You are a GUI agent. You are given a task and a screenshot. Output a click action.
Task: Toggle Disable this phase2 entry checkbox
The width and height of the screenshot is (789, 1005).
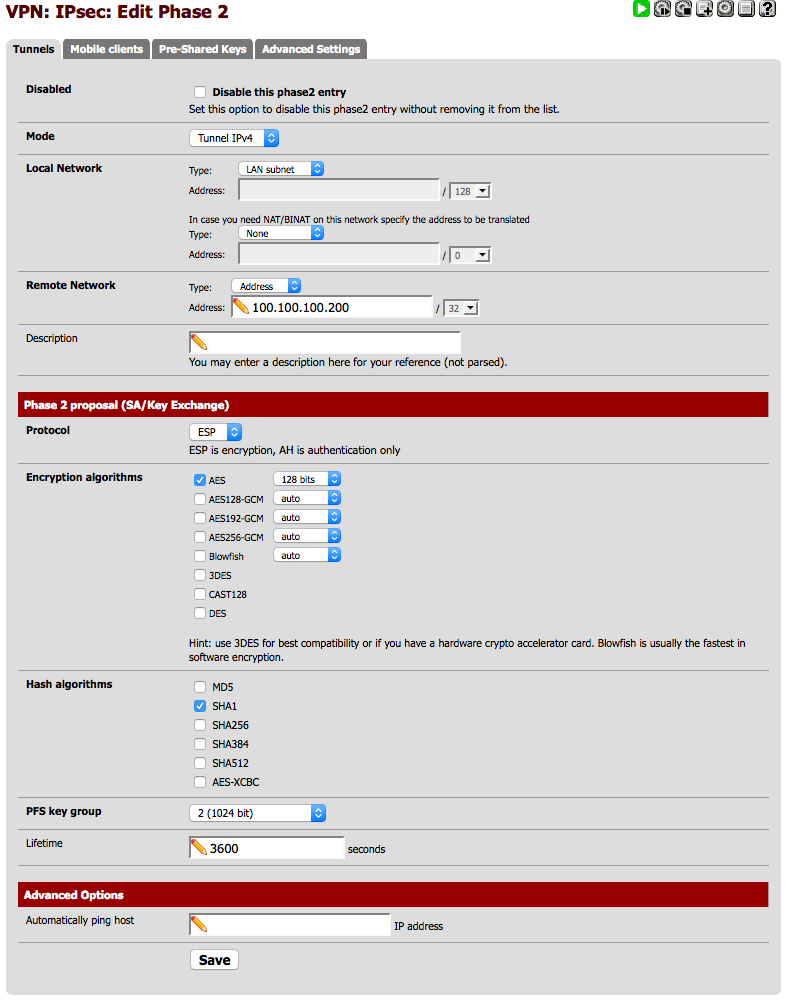click(200, 92)
